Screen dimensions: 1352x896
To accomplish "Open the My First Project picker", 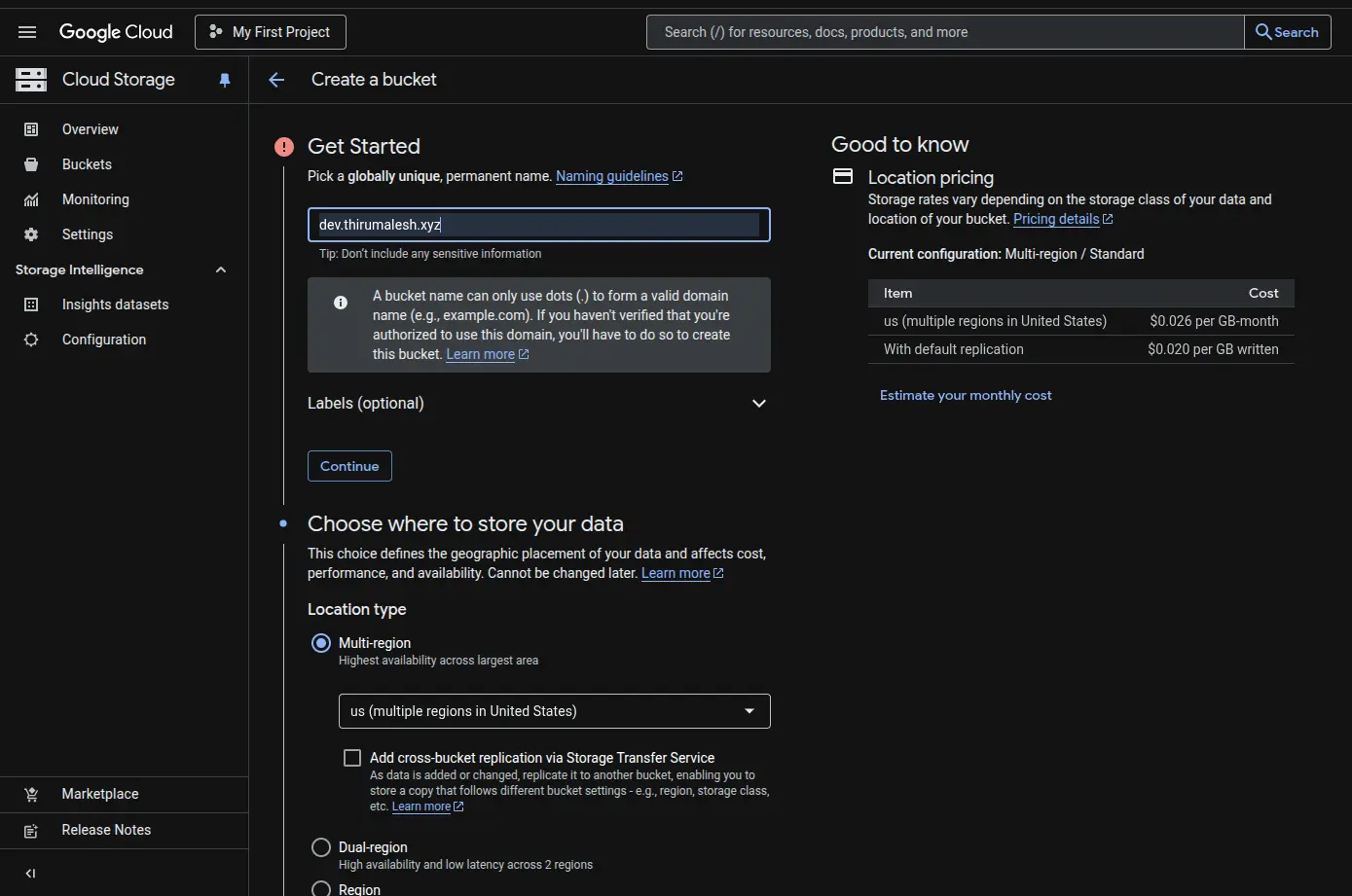I will (x=270, y=31).
